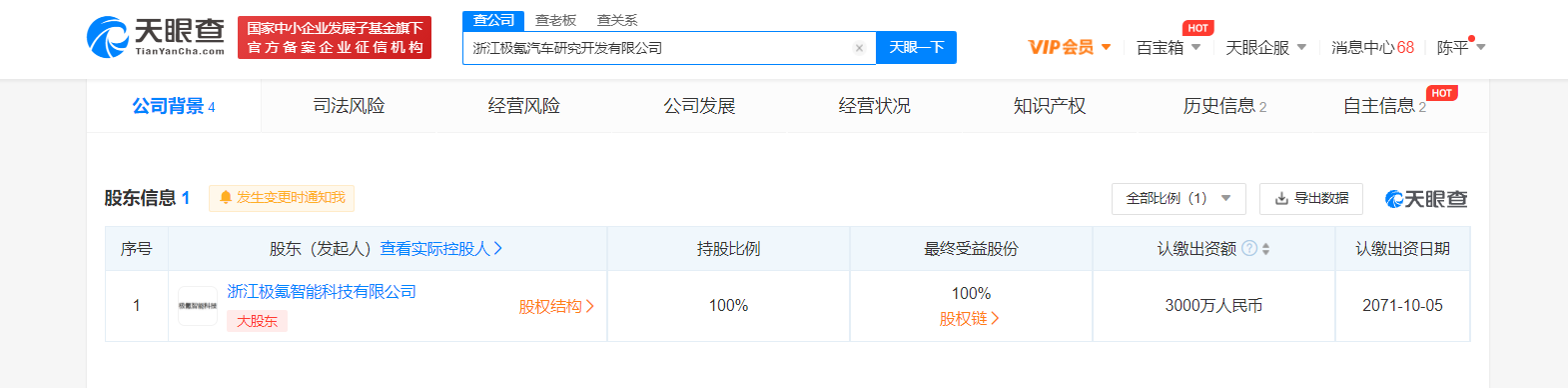Screen dimensions: 1568x388
Task: Select the 查公司 search tab
Action: click(493, 20)
